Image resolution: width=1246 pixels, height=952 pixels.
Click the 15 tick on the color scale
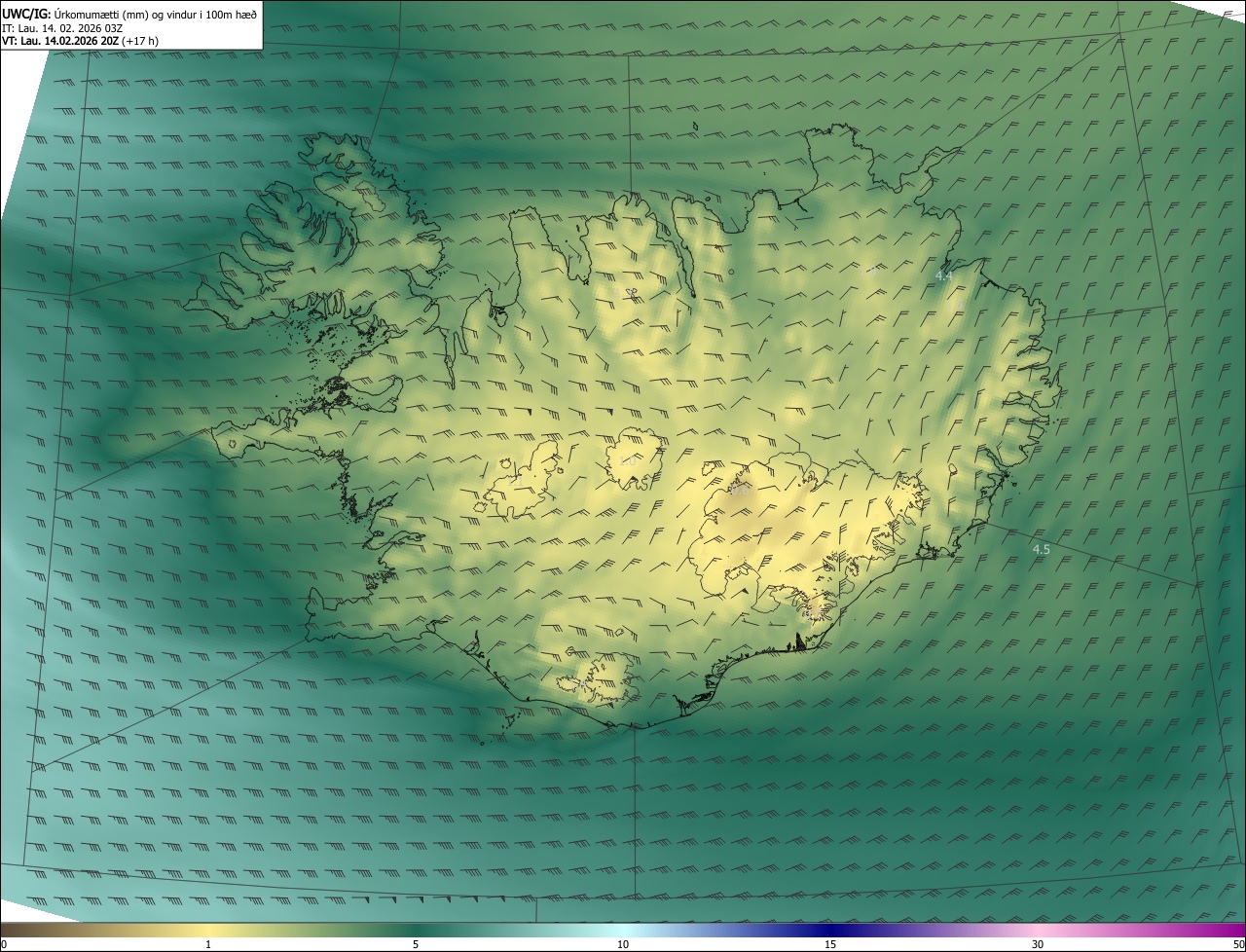tap(830, 944)
